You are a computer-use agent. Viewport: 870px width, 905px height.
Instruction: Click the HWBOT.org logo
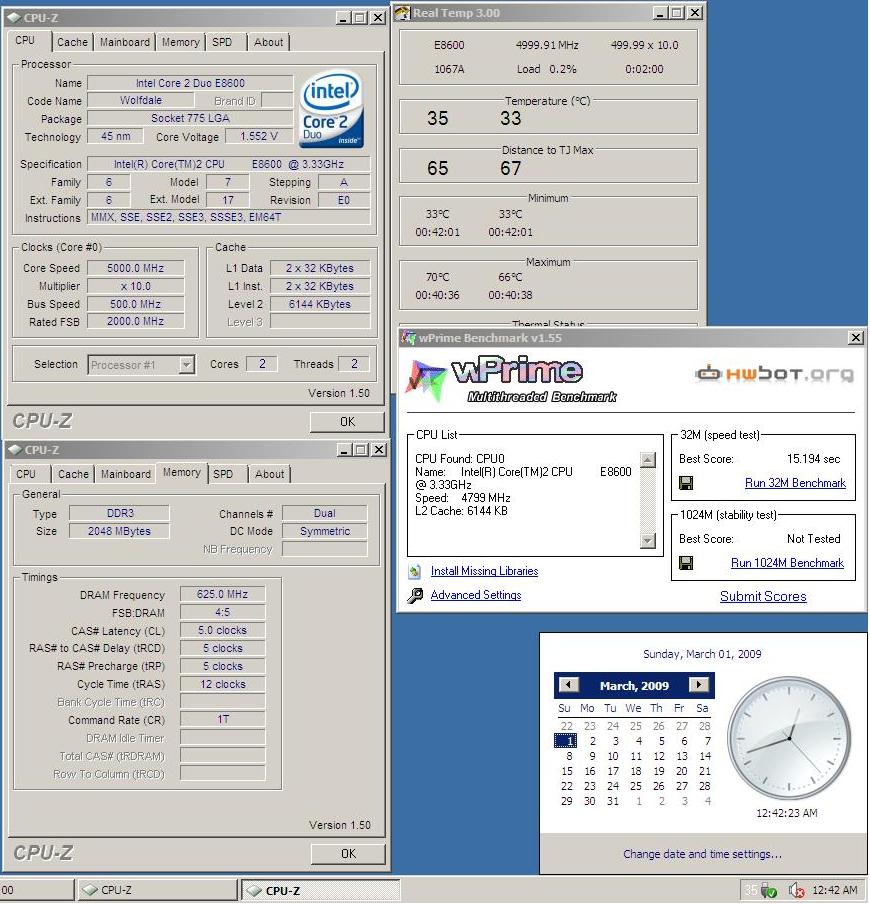coord(774,374)
